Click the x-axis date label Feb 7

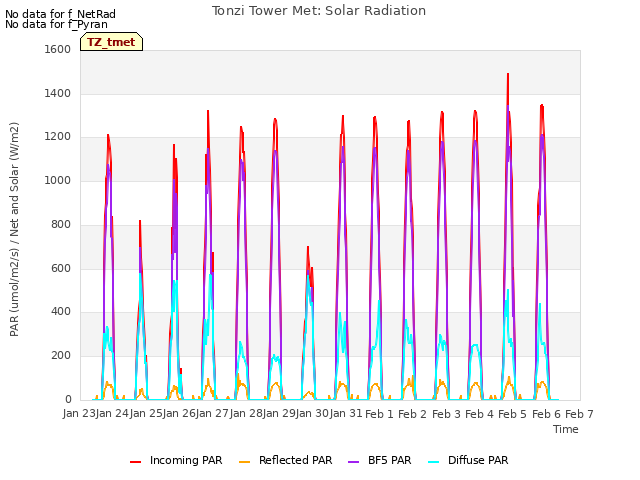(x=579, y=414)
